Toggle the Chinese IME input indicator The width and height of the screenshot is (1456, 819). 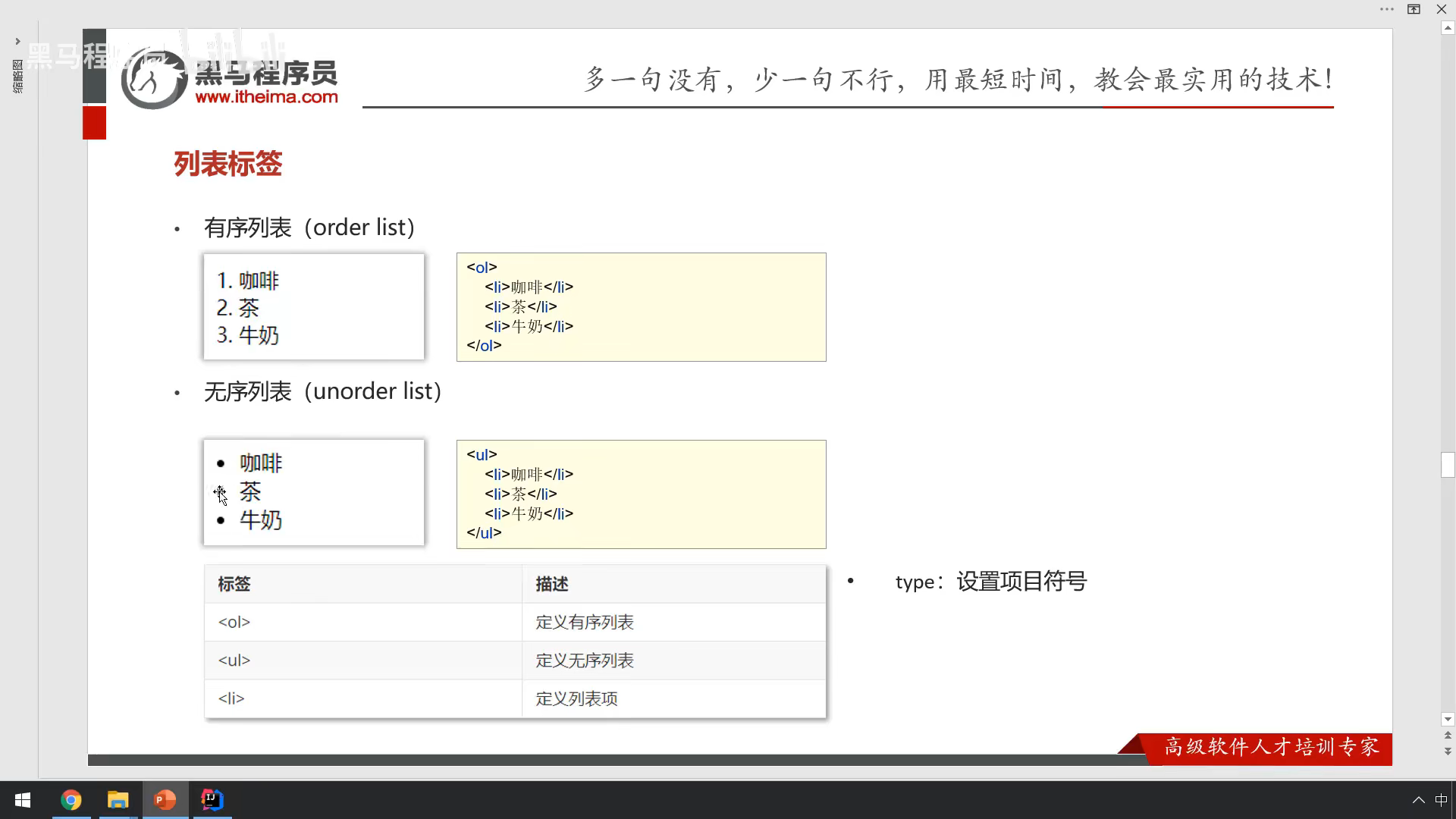(1441, 800)
